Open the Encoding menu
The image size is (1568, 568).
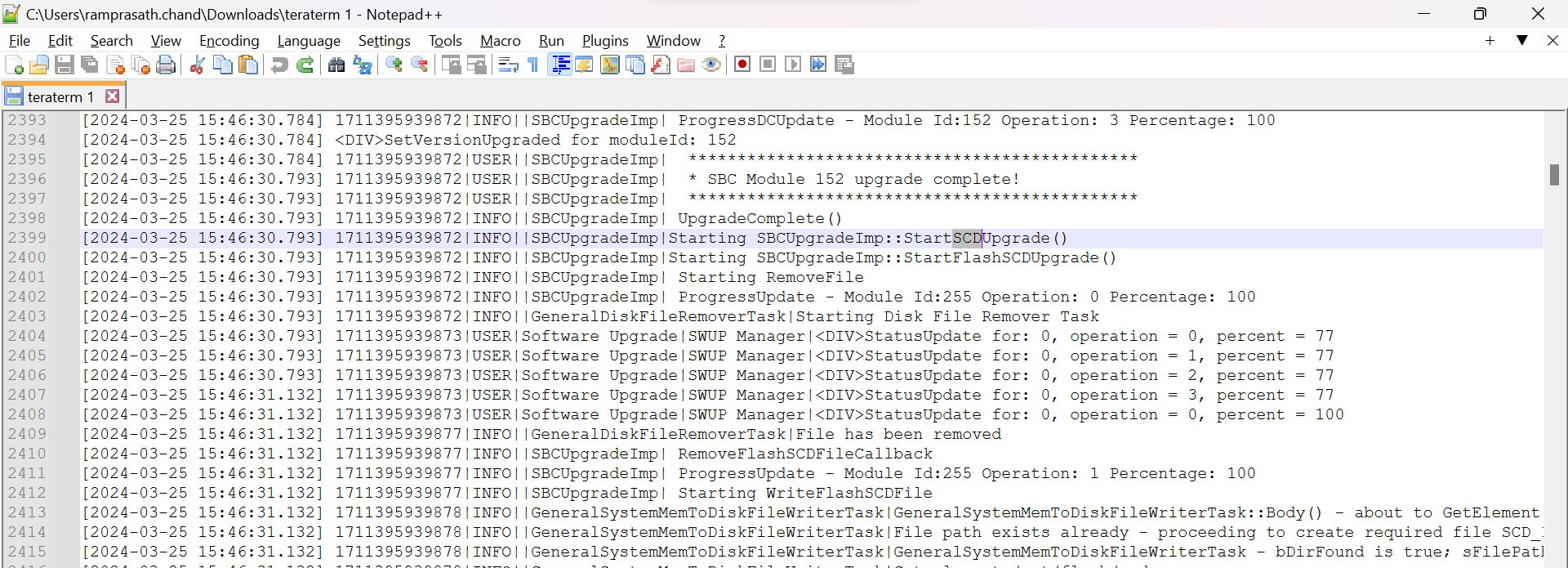click(x=229, y=41)
